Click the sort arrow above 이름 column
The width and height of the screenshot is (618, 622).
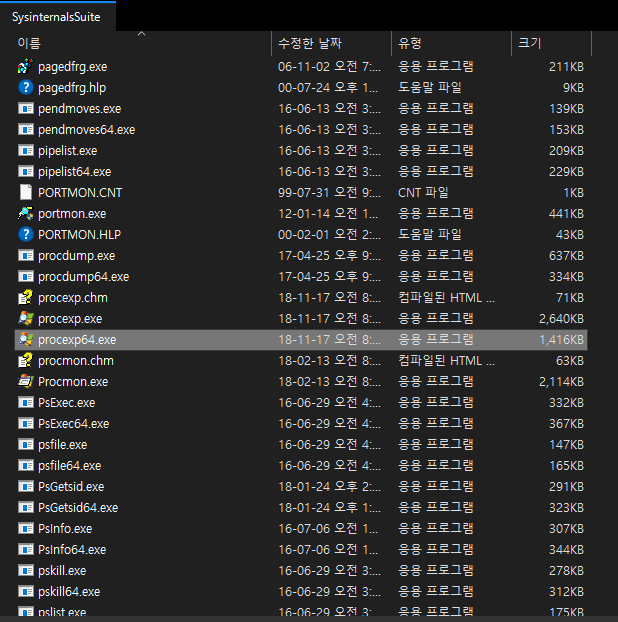tap(141, 34)
